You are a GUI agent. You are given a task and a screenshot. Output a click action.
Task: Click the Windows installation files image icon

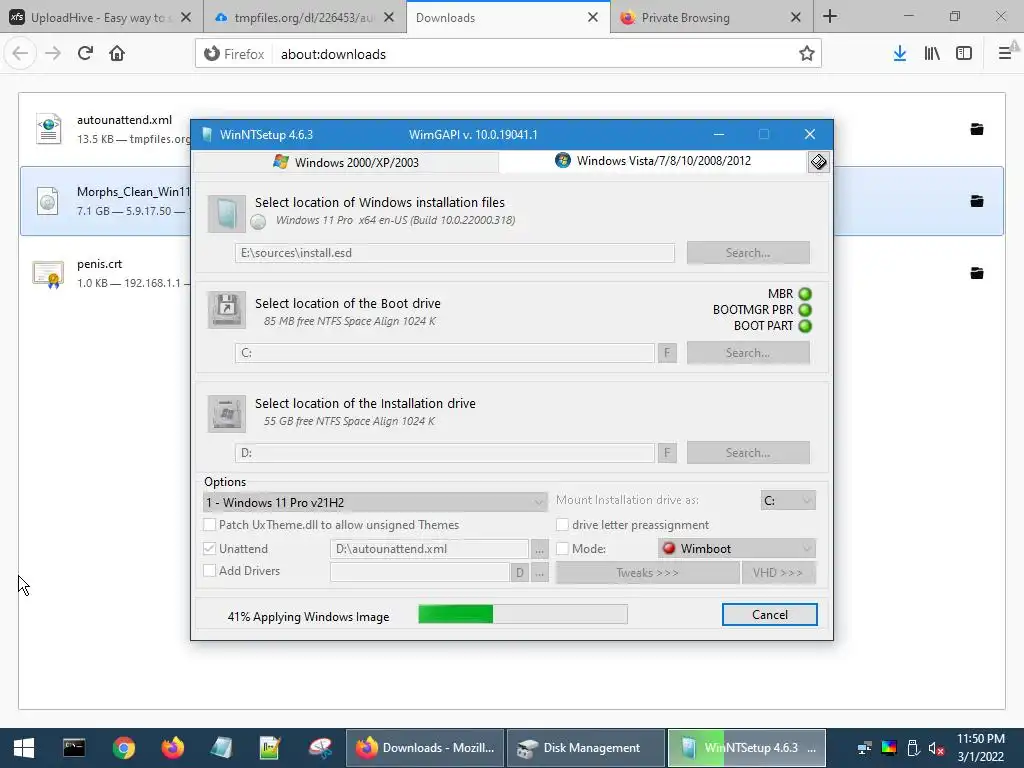(227, 214)
